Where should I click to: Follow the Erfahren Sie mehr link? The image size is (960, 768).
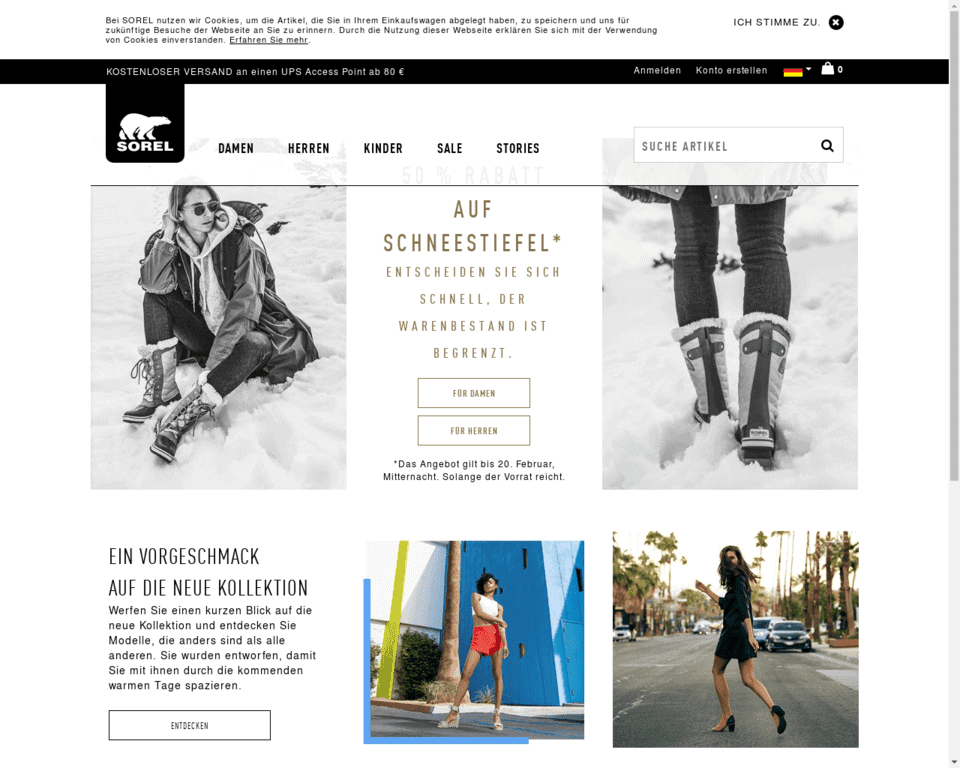point(268,40)
